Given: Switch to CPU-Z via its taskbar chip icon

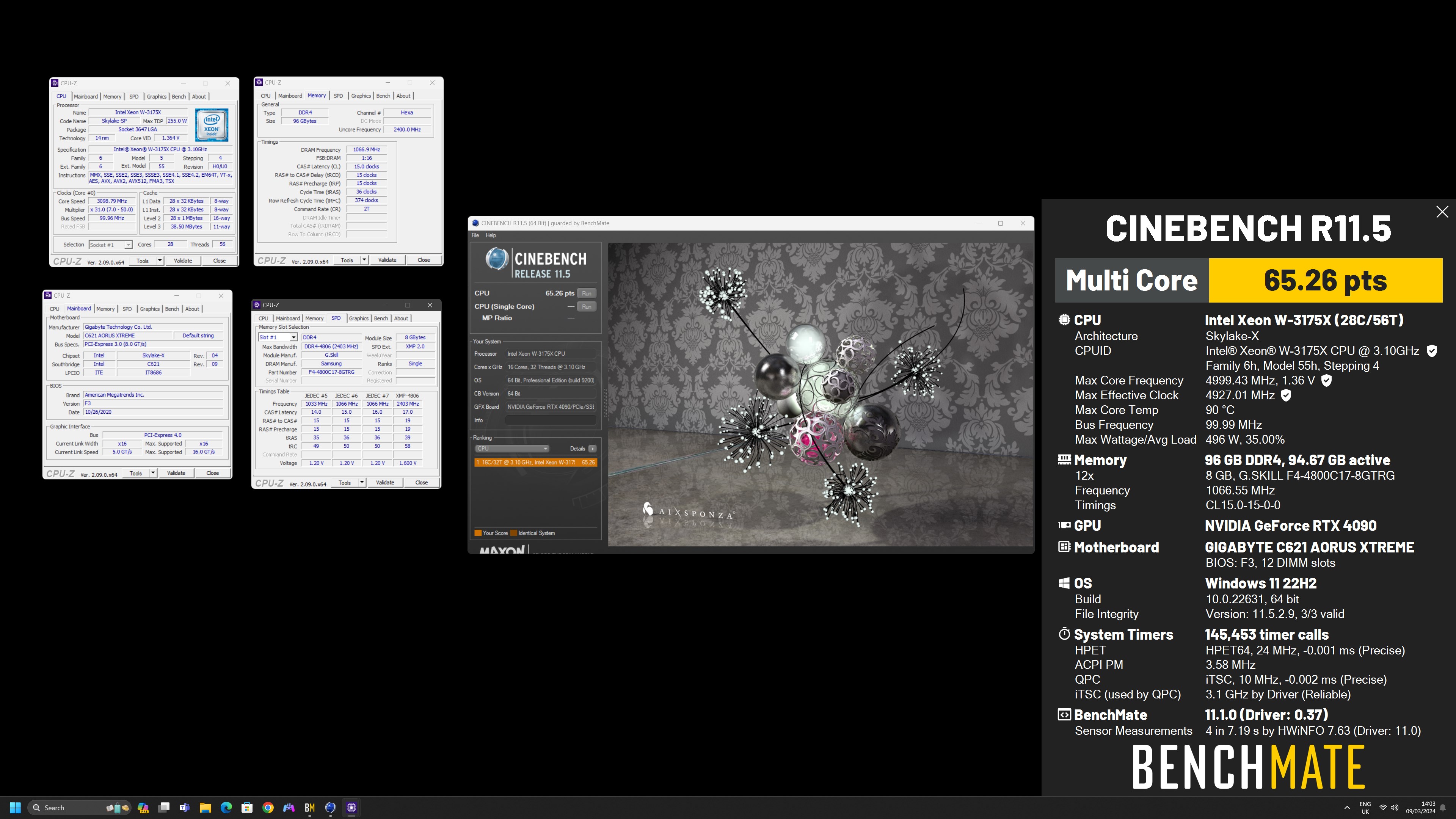Looking at the screenshot, I should click(351, 807).
